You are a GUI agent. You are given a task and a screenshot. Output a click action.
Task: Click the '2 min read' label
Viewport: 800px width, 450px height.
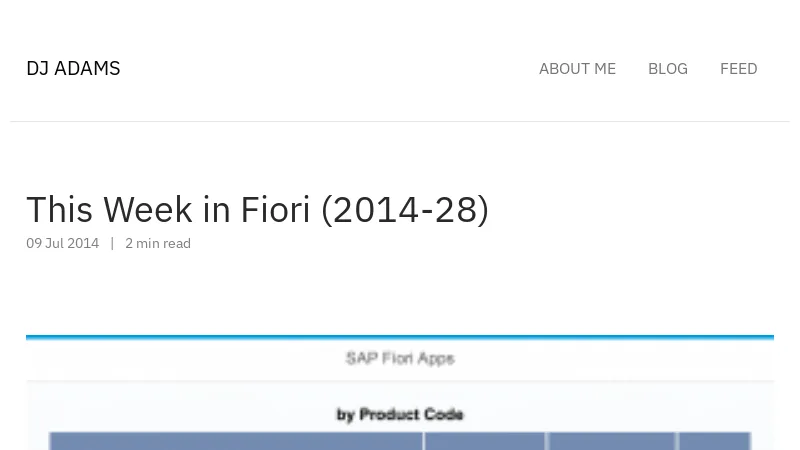click(x=158, y=243)
